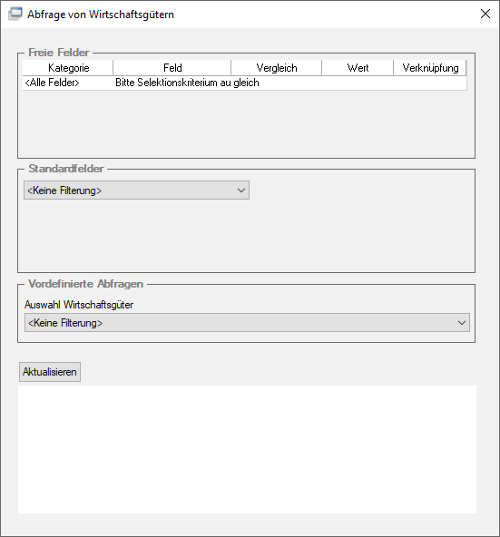Click the Bitte Selektionskriterium field cell
The image size is (500, 537).
tap(172, 83)
